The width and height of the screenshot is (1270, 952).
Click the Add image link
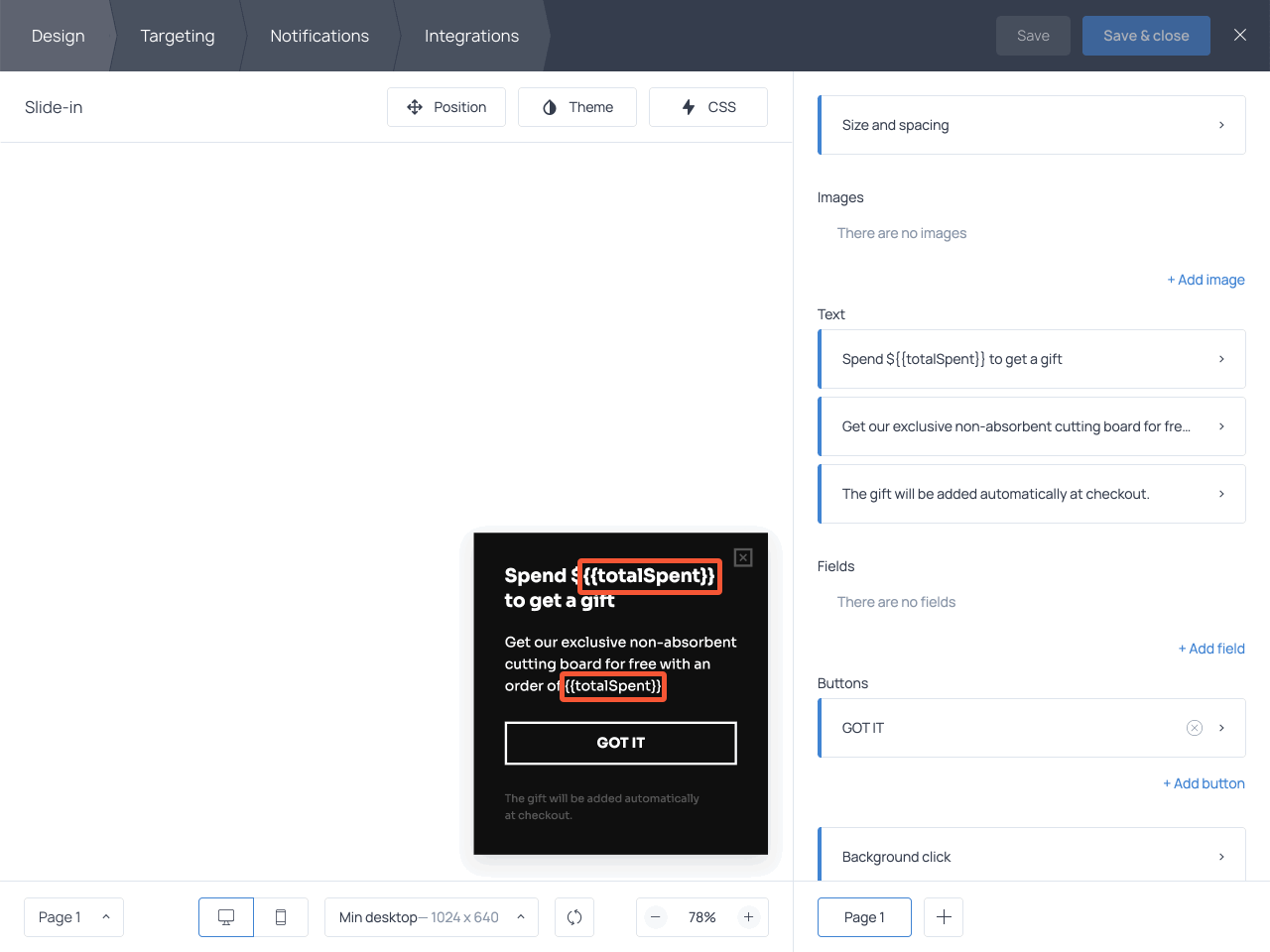(1206, 279)
